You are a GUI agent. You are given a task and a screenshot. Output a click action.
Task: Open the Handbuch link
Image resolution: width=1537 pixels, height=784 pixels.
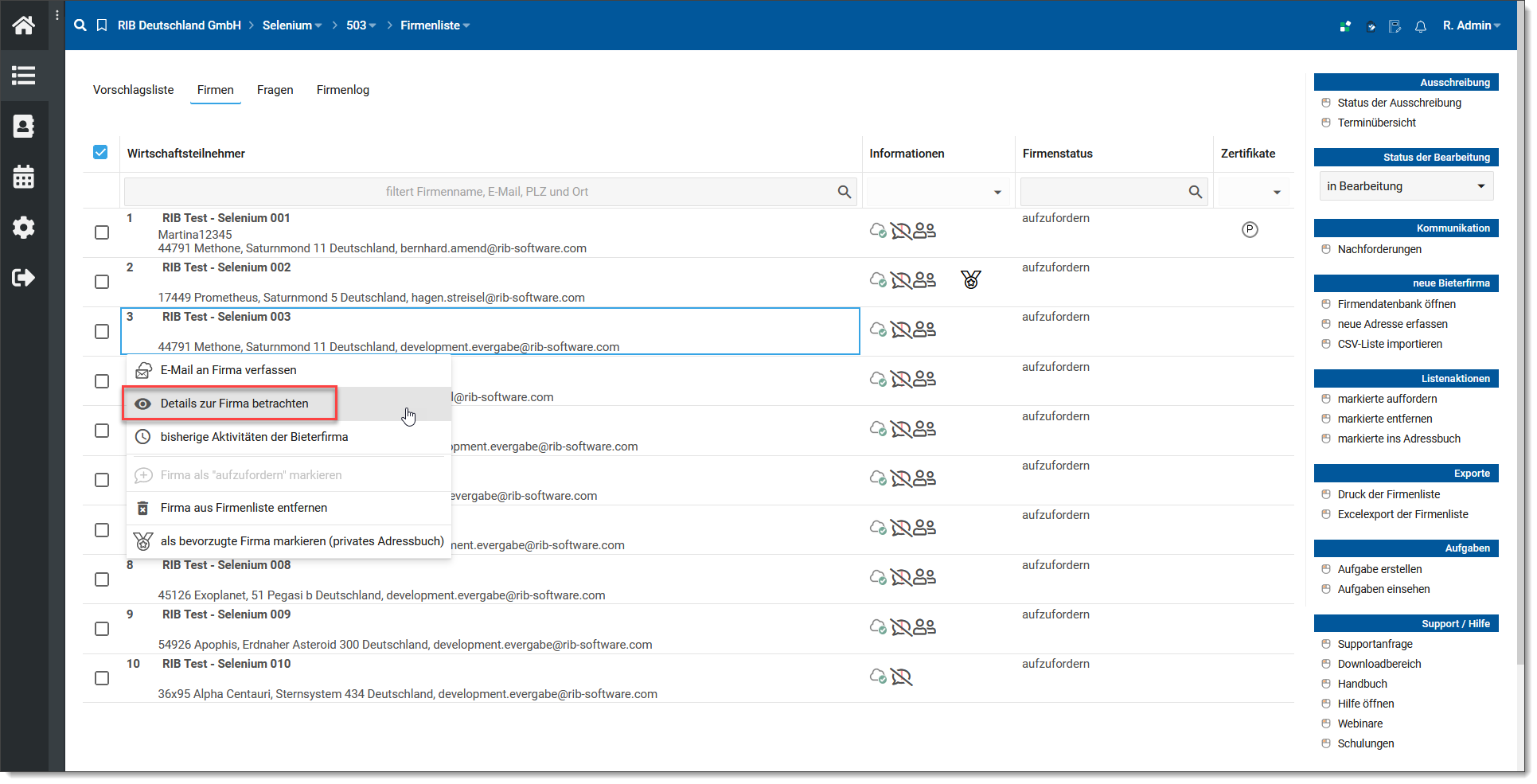tap(1363, 684)
